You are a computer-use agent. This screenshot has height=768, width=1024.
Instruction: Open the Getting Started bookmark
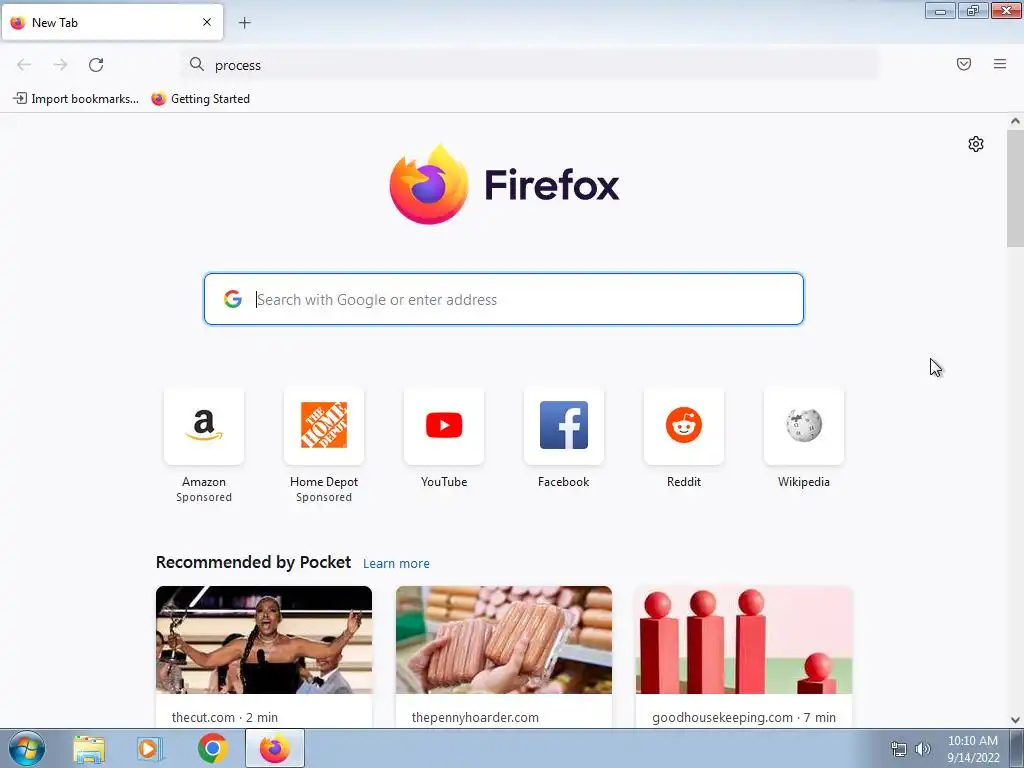point(200,99)
